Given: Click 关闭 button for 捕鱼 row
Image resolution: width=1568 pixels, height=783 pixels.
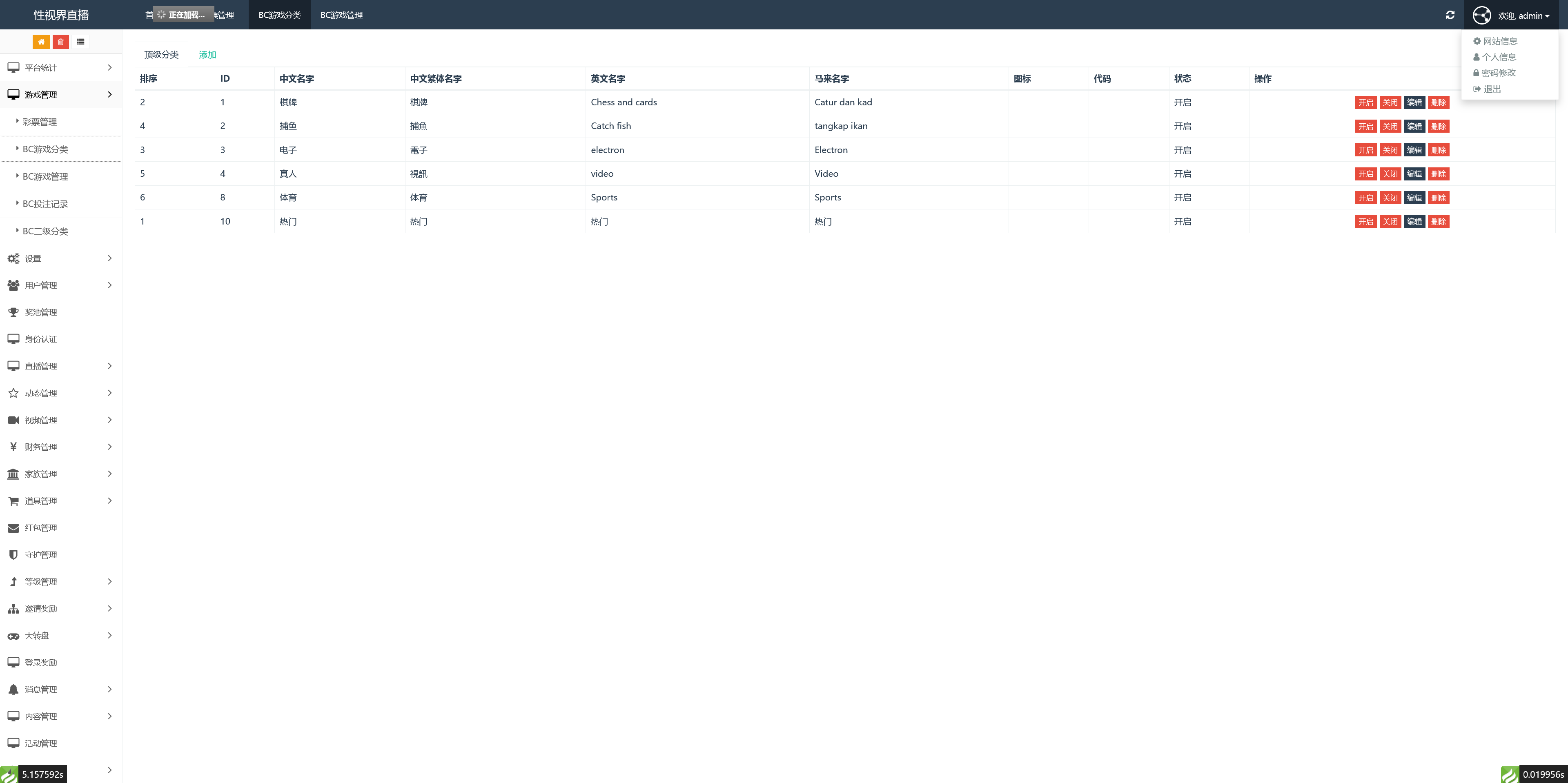Looking at the screenshot, I should point(1390,127).
